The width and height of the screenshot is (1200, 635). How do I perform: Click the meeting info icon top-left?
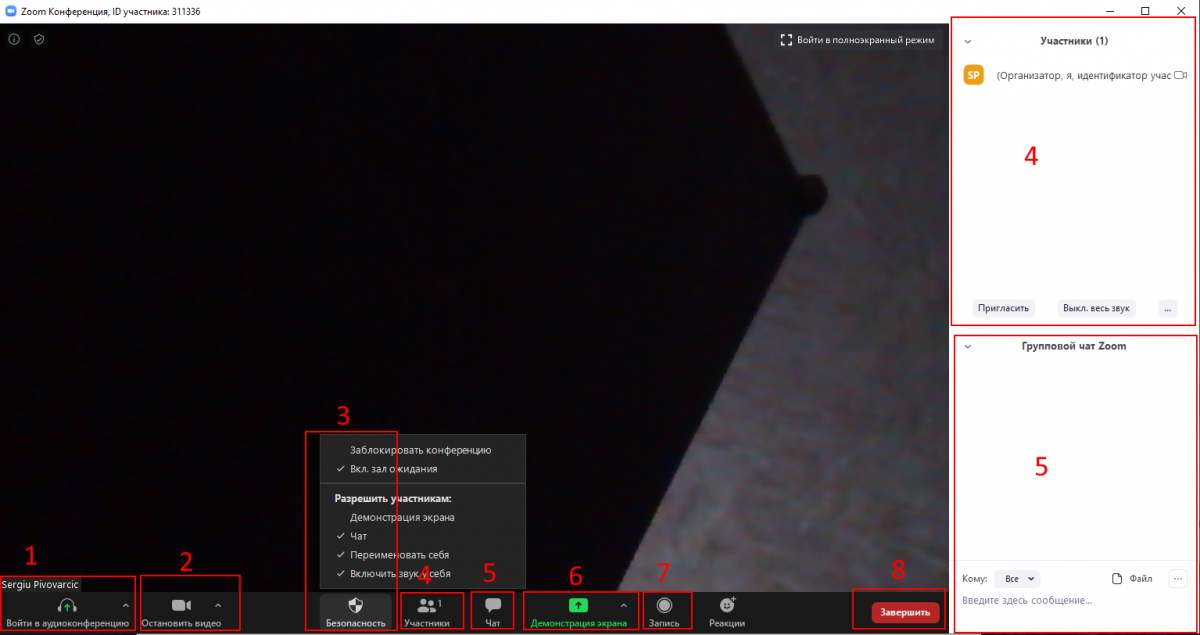[x=14, y=40]
